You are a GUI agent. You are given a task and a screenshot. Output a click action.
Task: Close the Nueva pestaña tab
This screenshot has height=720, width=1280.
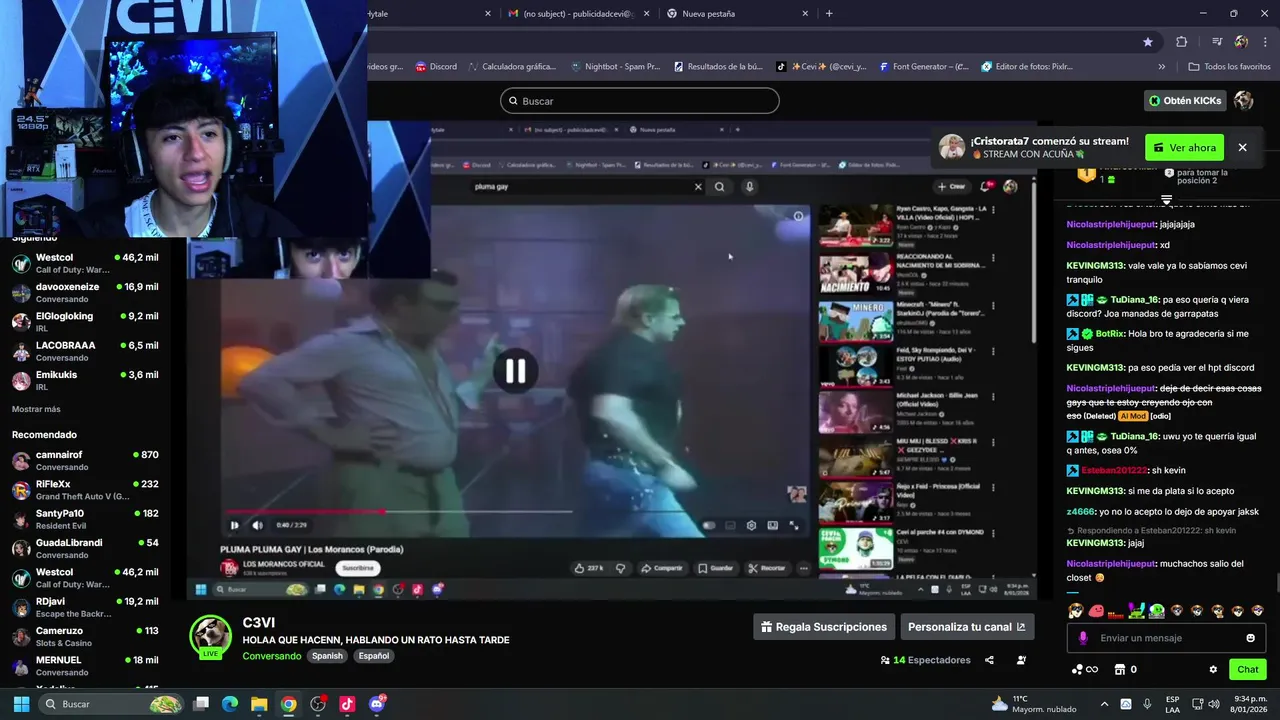tap(805, 13)
